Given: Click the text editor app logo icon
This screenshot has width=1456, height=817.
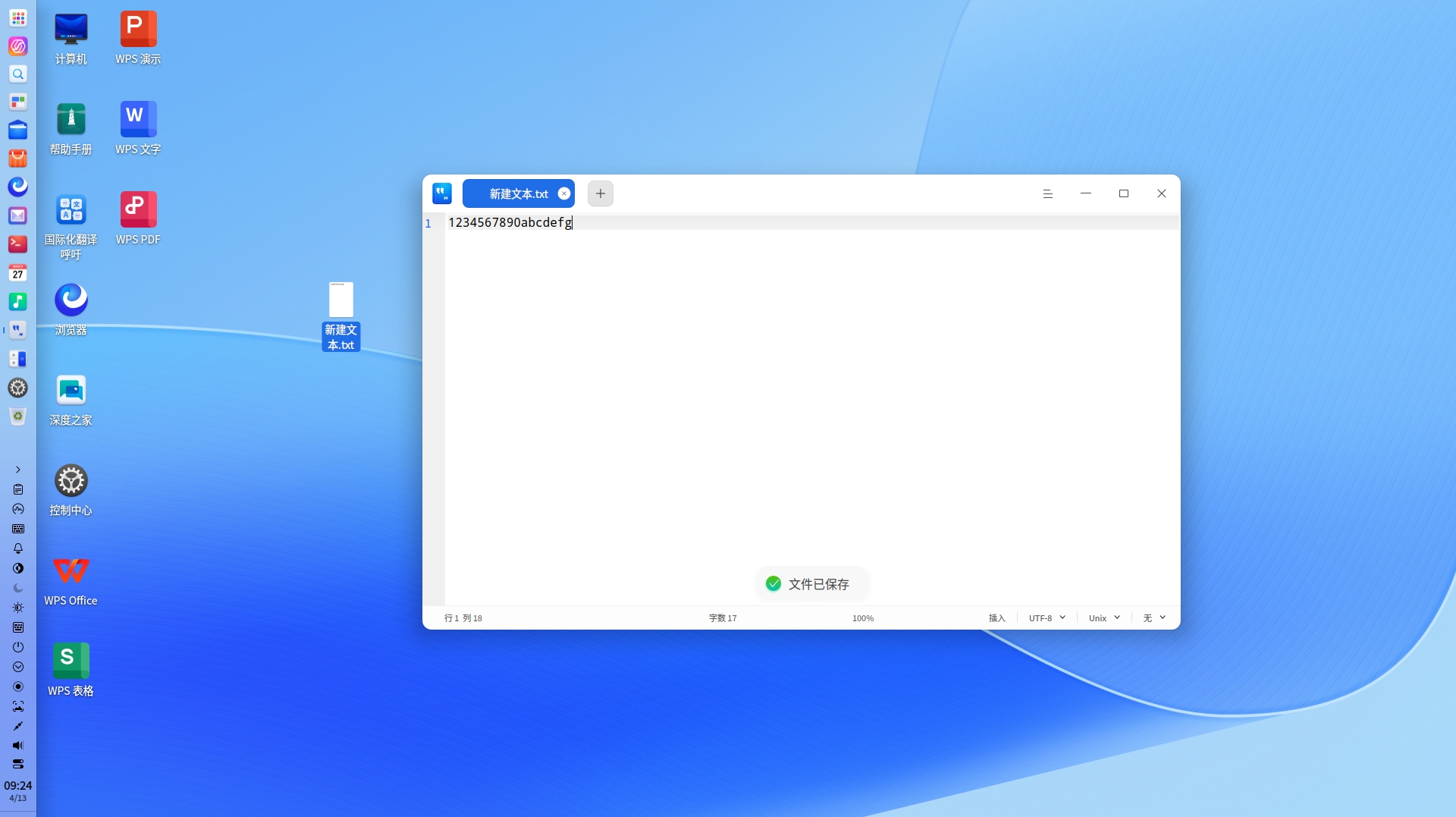Looking at the screenshot, I should tap(442, 193).
